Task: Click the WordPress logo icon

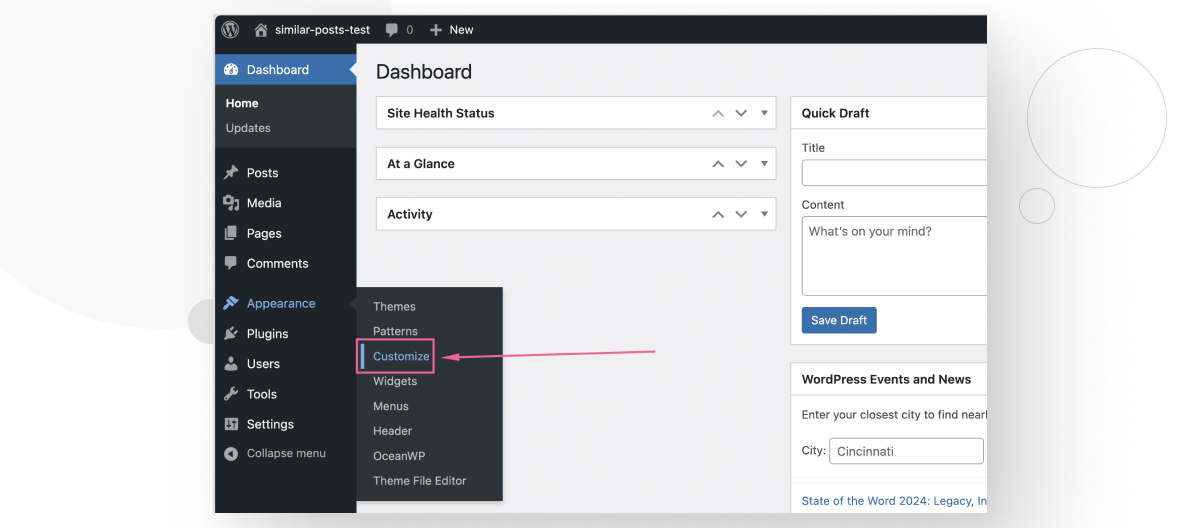Action: pos(230,30)
